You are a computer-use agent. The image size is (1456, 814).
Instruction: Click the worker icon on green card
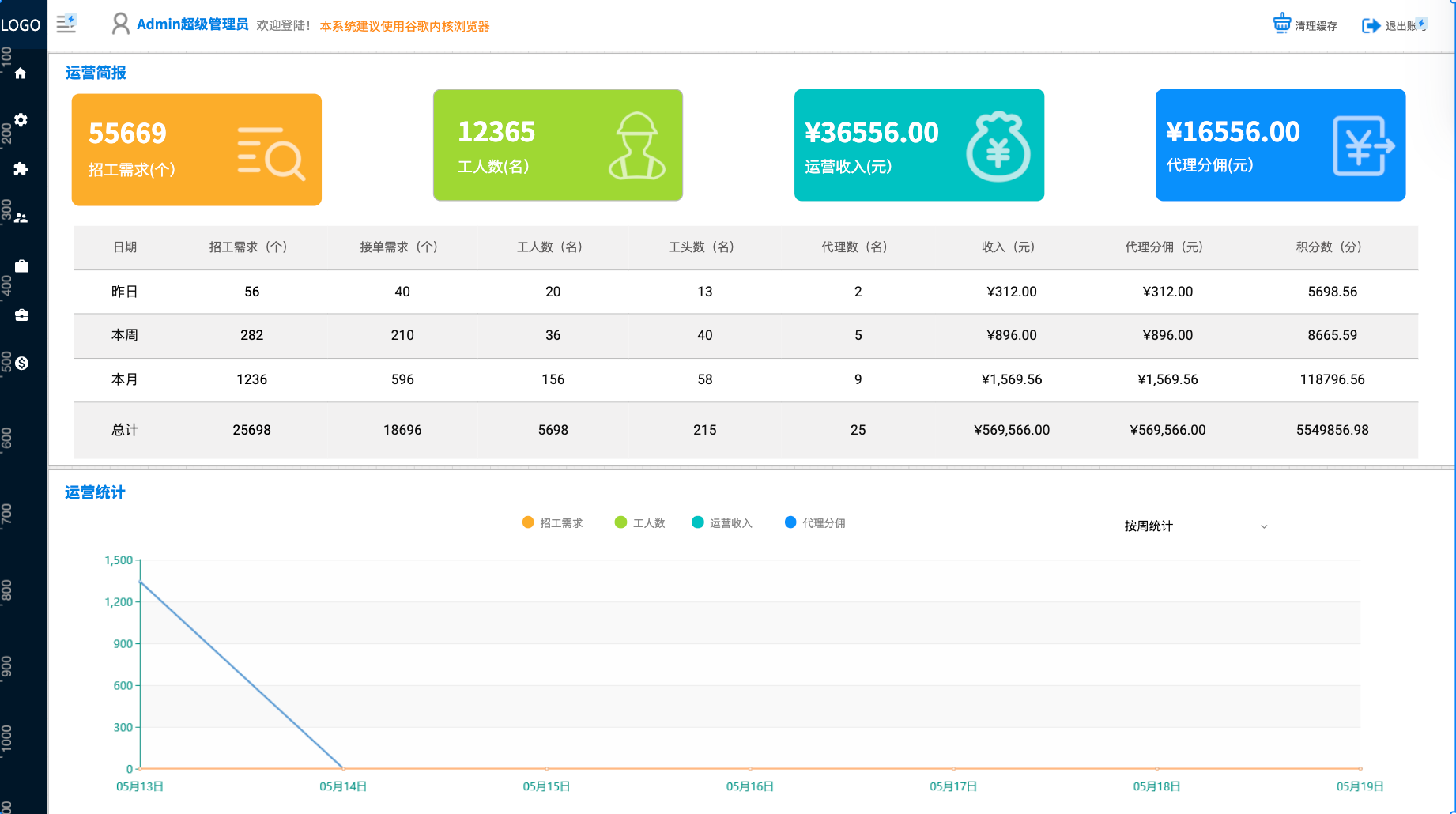click(637, 145)
